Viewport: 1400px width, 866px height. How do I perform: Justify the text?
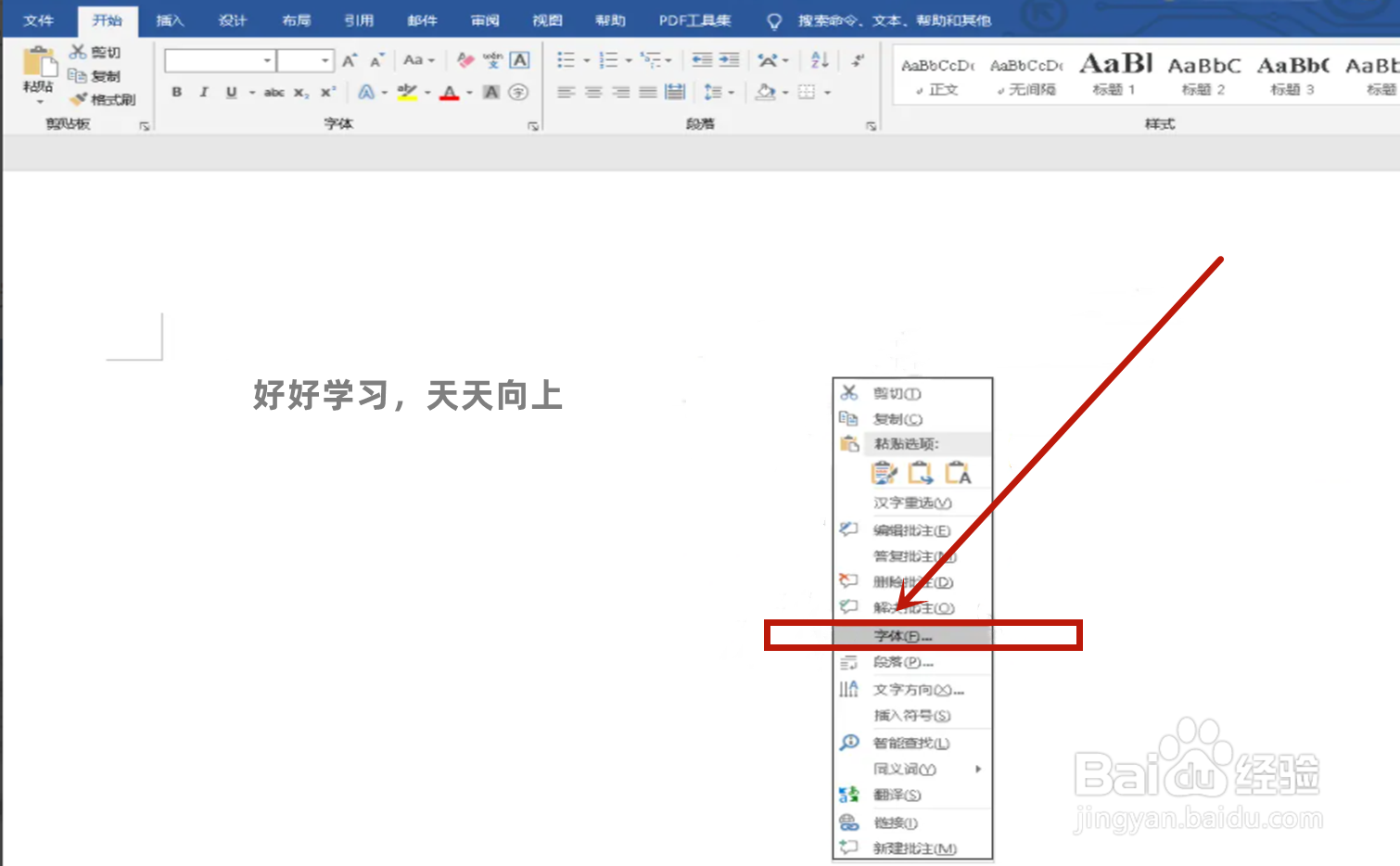(x=647, y=92)
